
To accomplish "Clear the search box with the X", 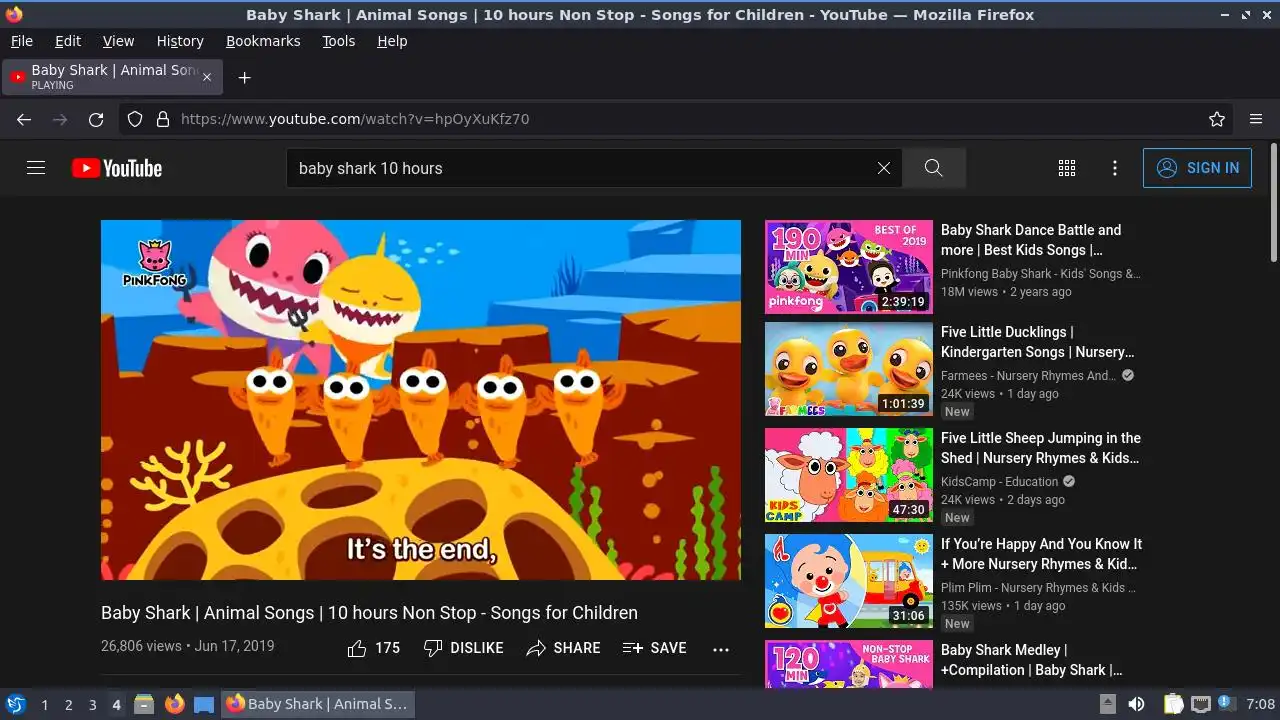I will click(883, 168).
